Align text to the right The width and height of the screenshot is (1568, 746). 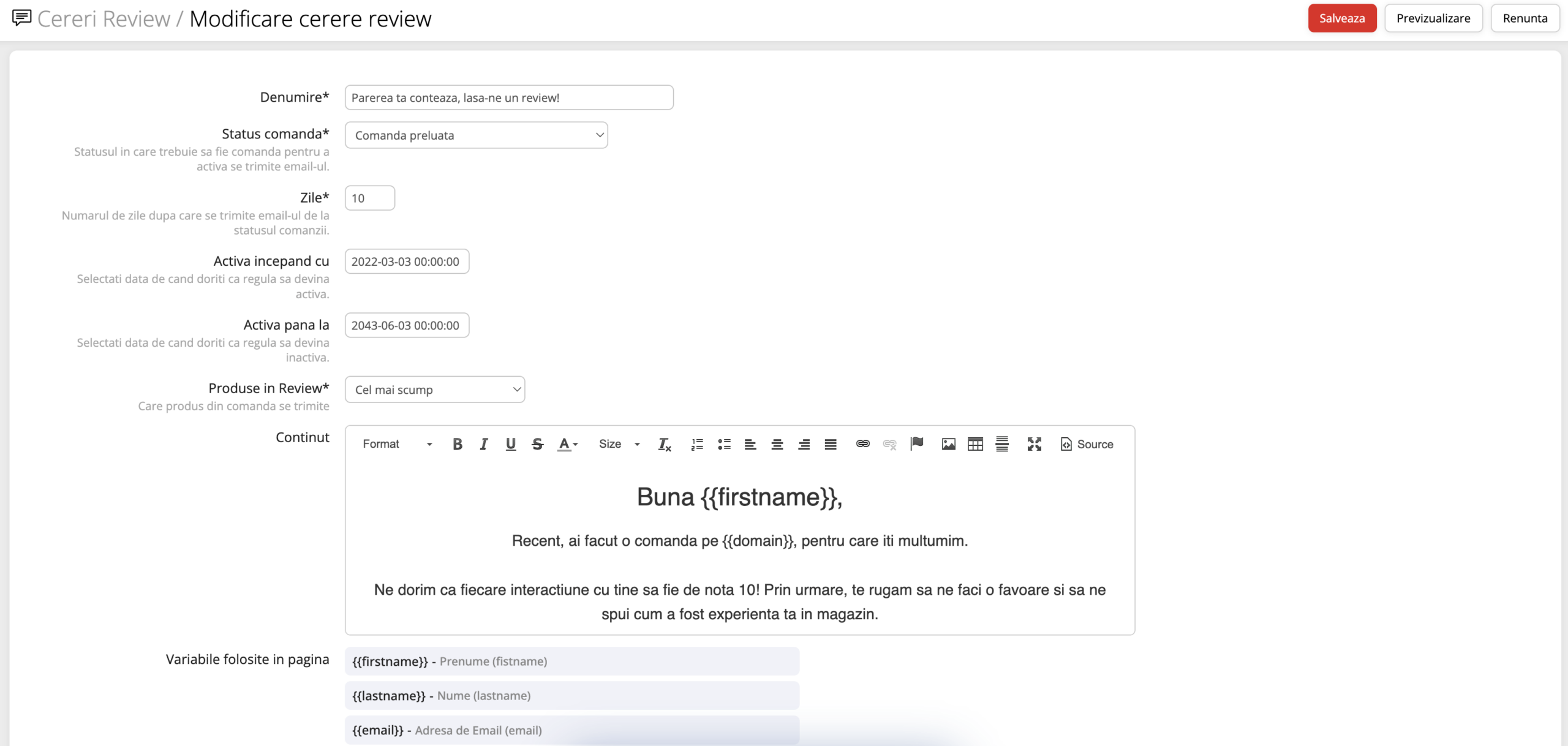804,444
